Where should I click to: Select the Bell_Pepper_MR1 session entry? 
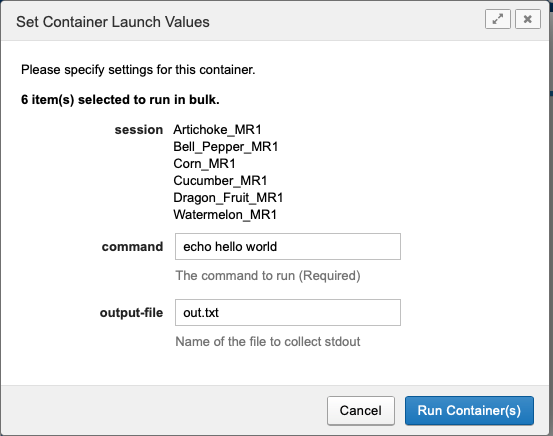pos(226,147)
